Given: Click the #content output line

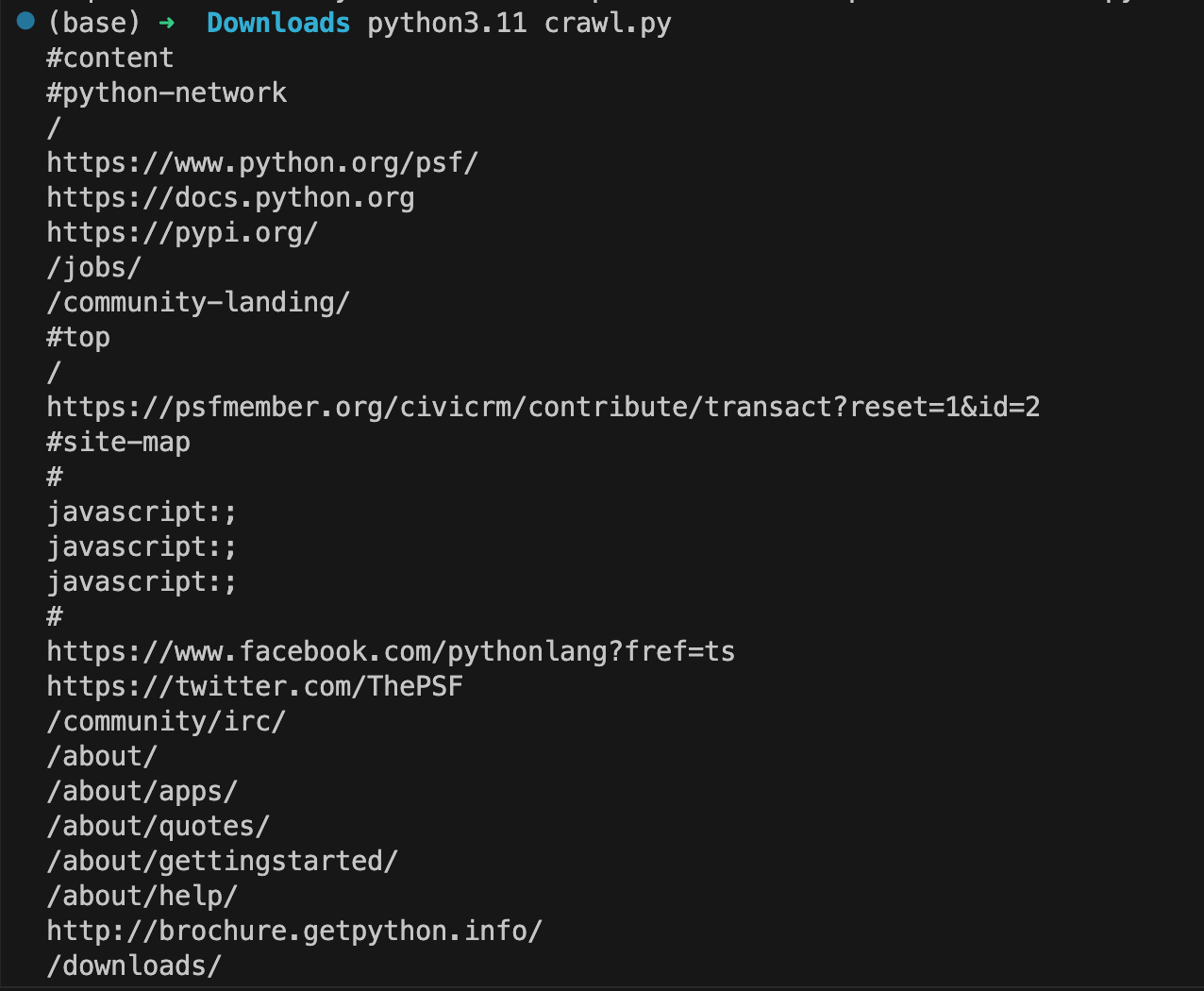Looking at the screenshot, I should 109,58.
